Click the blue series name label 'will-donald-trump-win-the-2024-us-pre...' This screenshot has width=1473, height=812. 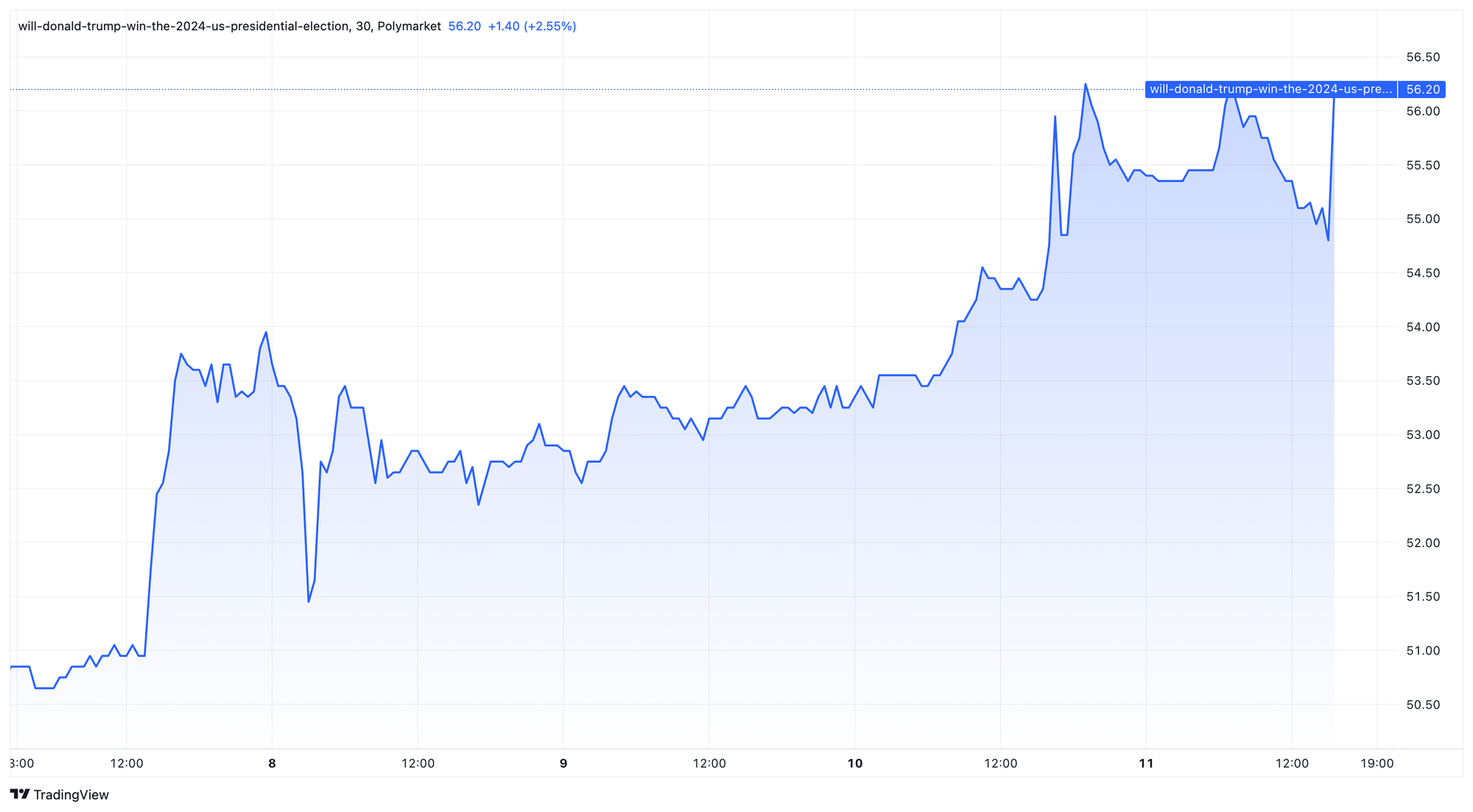point(1271,89)
